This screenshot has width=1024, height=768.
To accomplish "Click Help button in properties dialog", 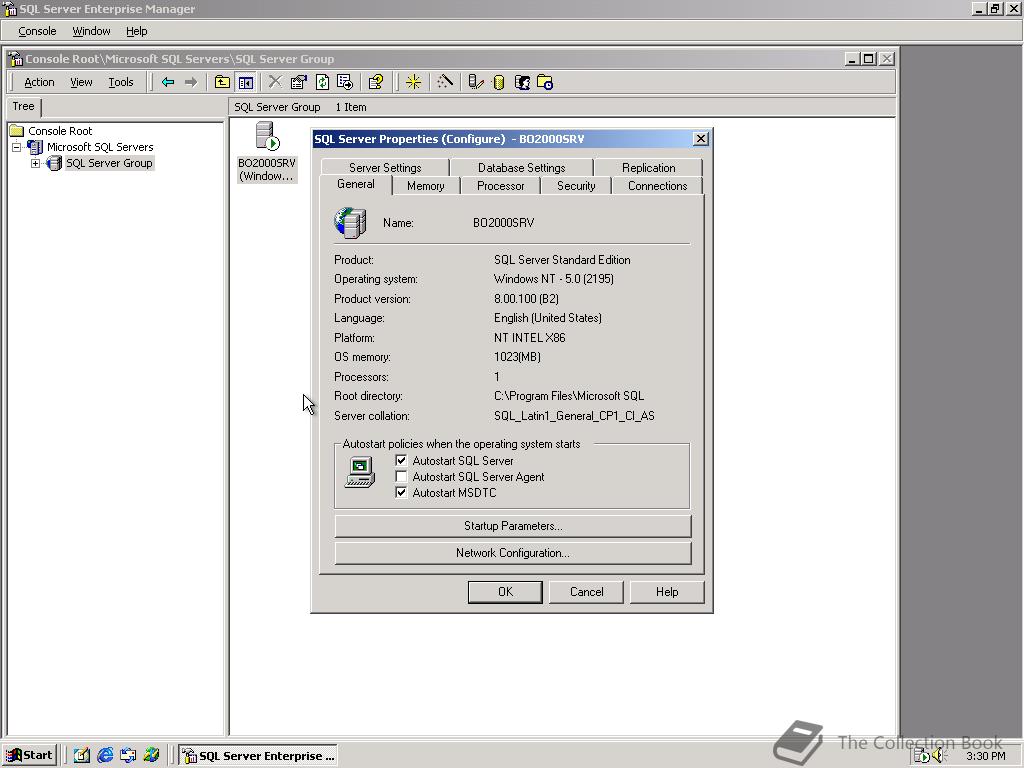I will (x=667, y=592).
